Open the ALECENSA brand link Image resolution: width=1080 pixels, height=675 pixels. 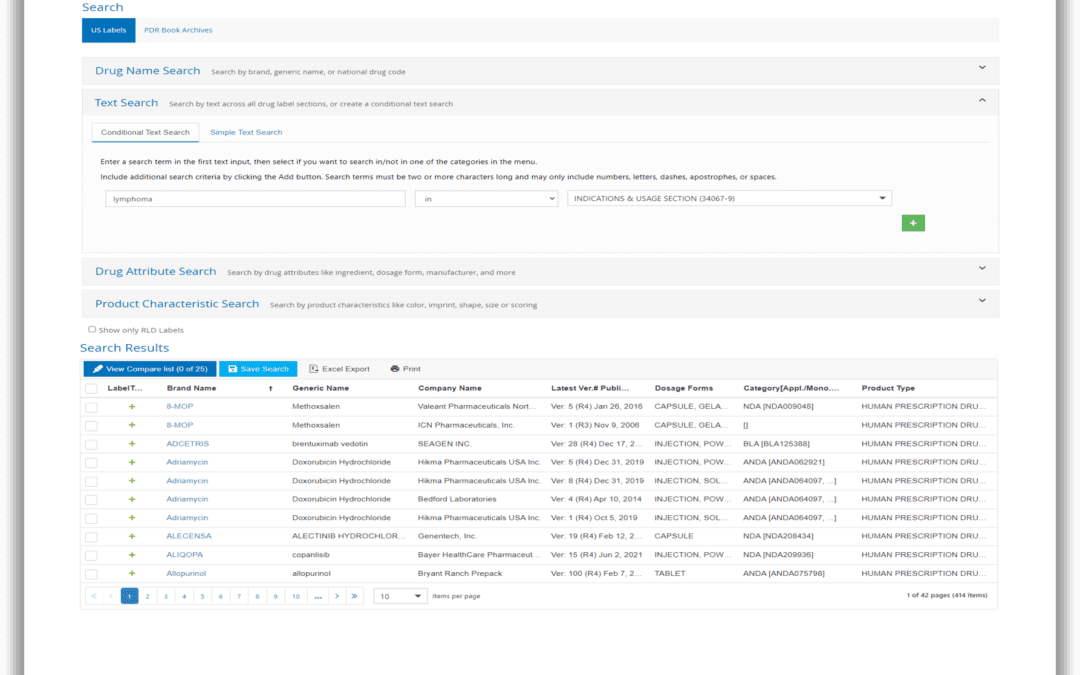[189, 536]
